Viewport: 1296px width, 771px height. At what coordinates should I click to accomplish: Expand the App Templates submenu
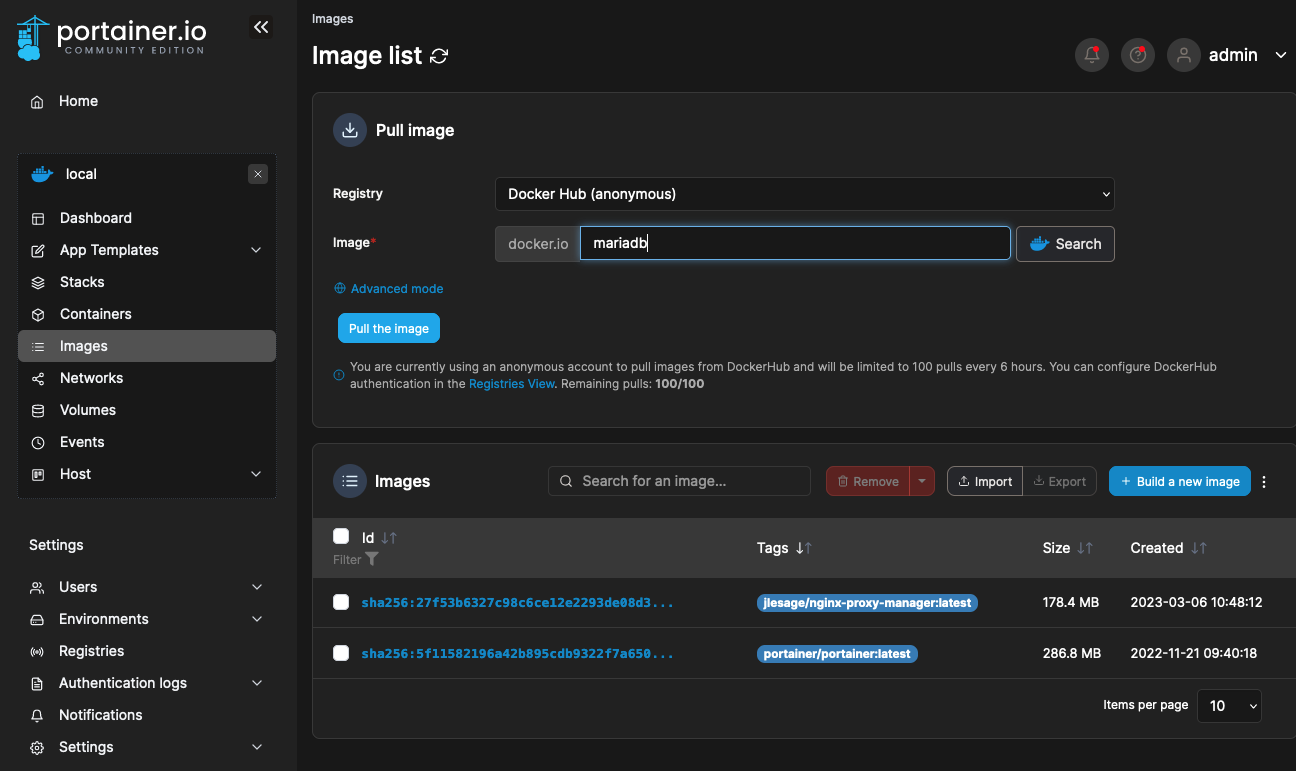coord(256,250)
